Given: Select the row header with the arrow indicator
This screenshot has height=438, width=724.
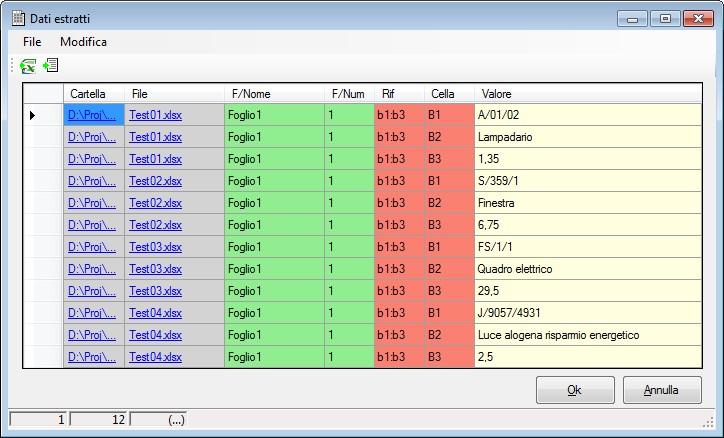Looking at the screenshot, I should [x=43, y=115].
